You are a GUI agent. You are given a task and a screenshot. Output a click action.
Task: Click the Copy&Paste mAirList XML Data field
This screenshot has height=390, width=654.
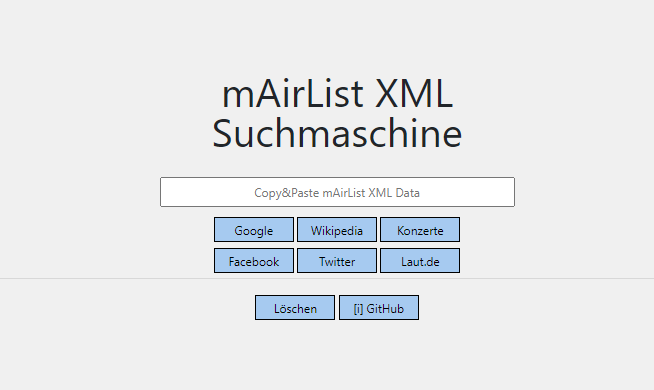[337, 192]
